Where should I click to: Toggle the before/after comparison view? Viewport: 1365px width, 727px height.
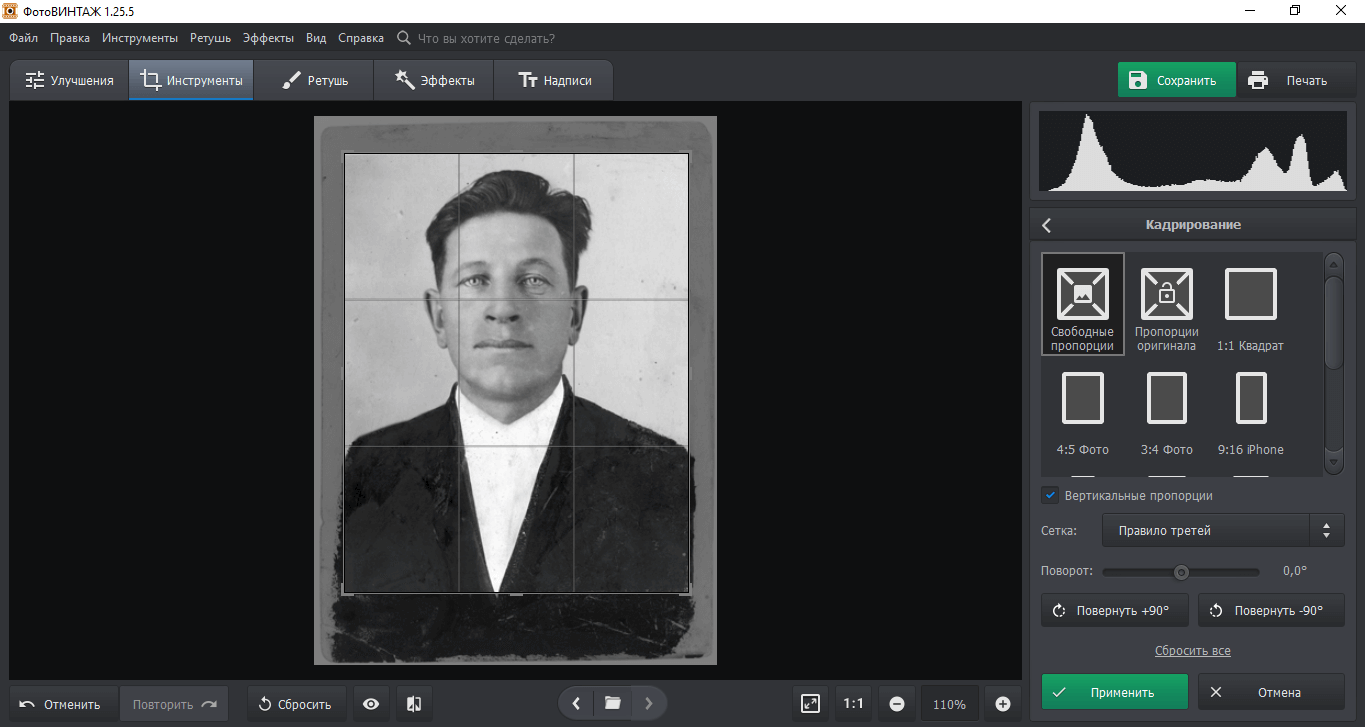tap(414, 704)
